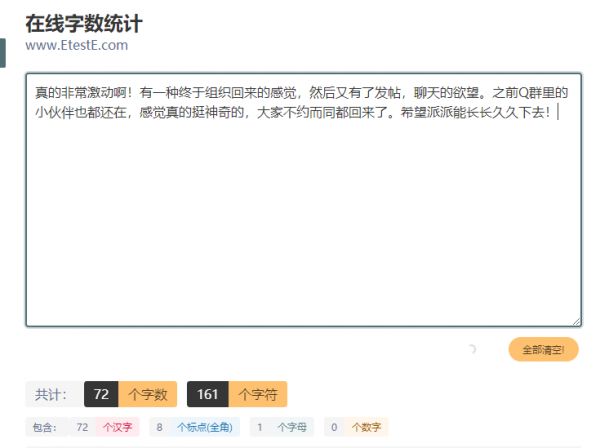Click the textarea resize handle corner
Image resolution: width=600 pixels, height=448 pixels.
[576, 322]
